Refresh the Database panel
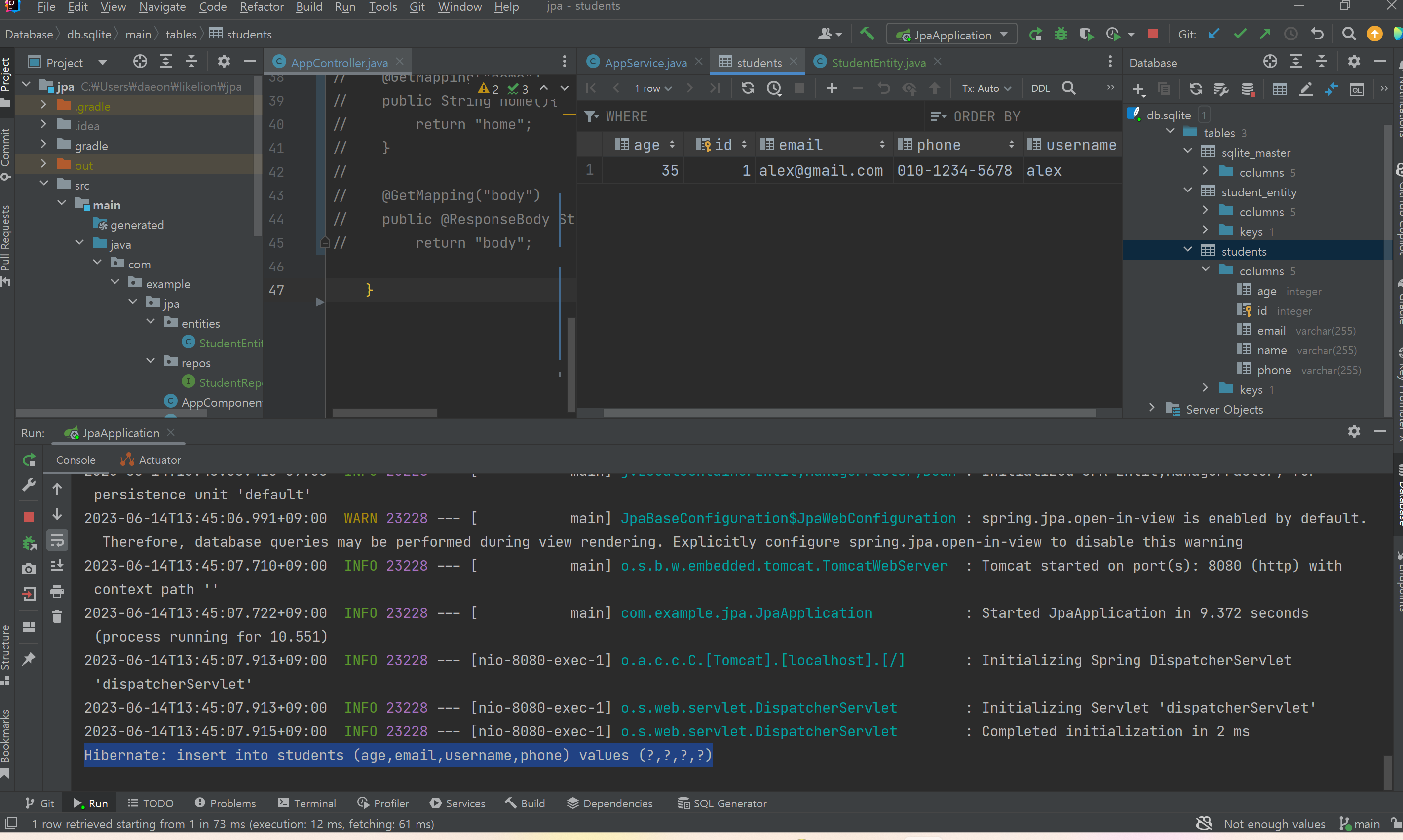The height and width of the screenshot is (840, 1403). 1195,89
